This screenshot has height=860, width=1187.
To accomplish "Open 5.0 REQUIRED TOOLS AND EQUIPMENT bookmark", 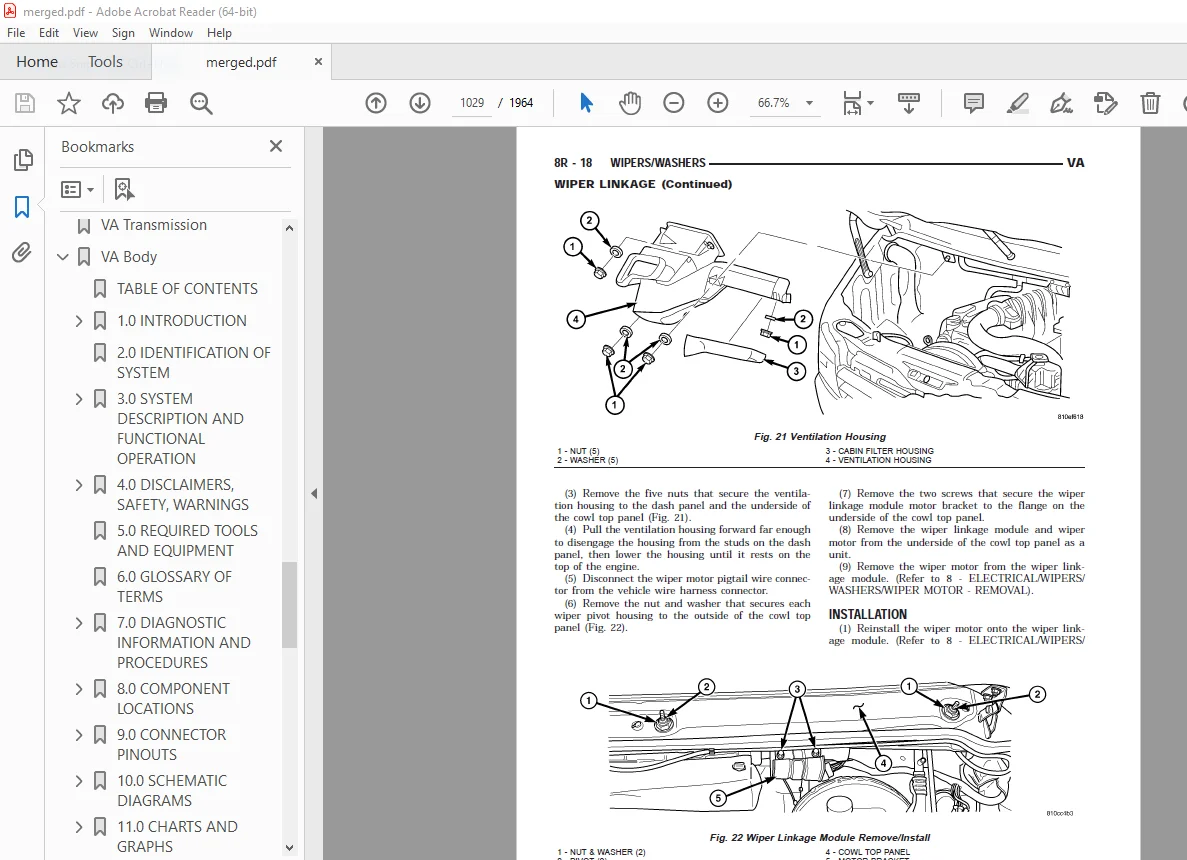I will (x=187, y=541).
